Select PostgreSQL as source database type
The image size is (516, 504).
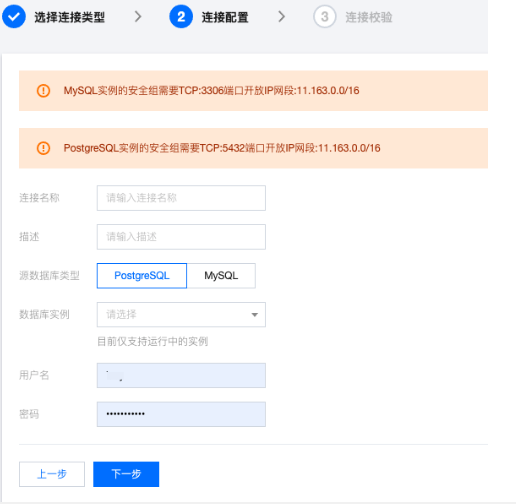pyautogui.click(x=142, y=276)
